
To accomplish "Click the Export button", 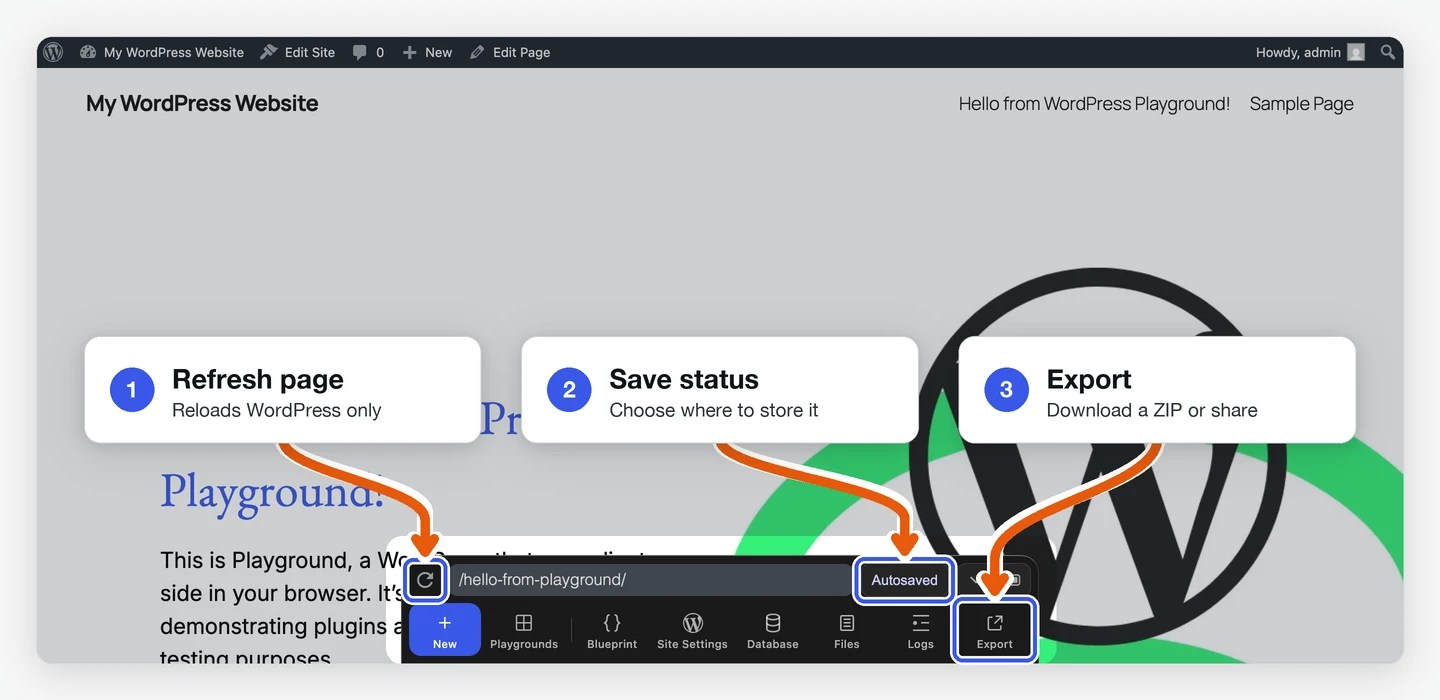I will (995, 631).
